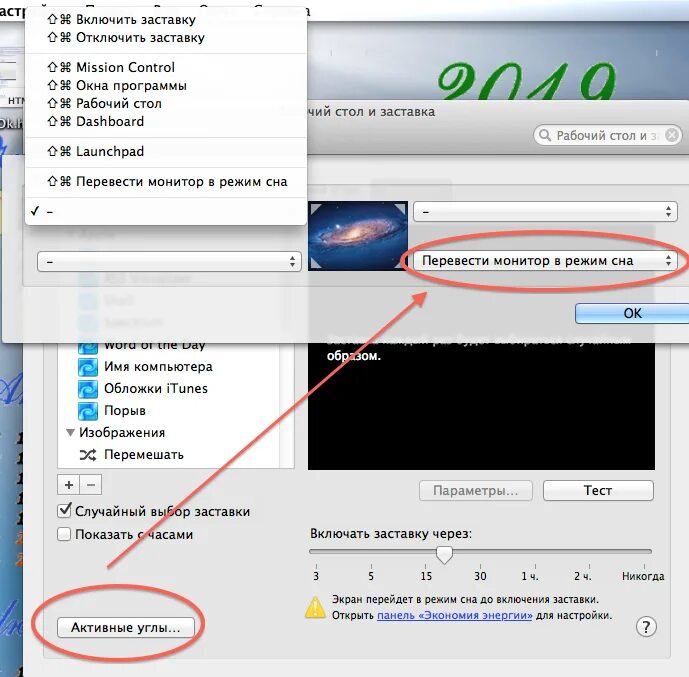The width and height of the screenshot is (689, 677).
Task: Click the yellow warning triangle icon
Action: pyautogui.click(x=315, y=607)
